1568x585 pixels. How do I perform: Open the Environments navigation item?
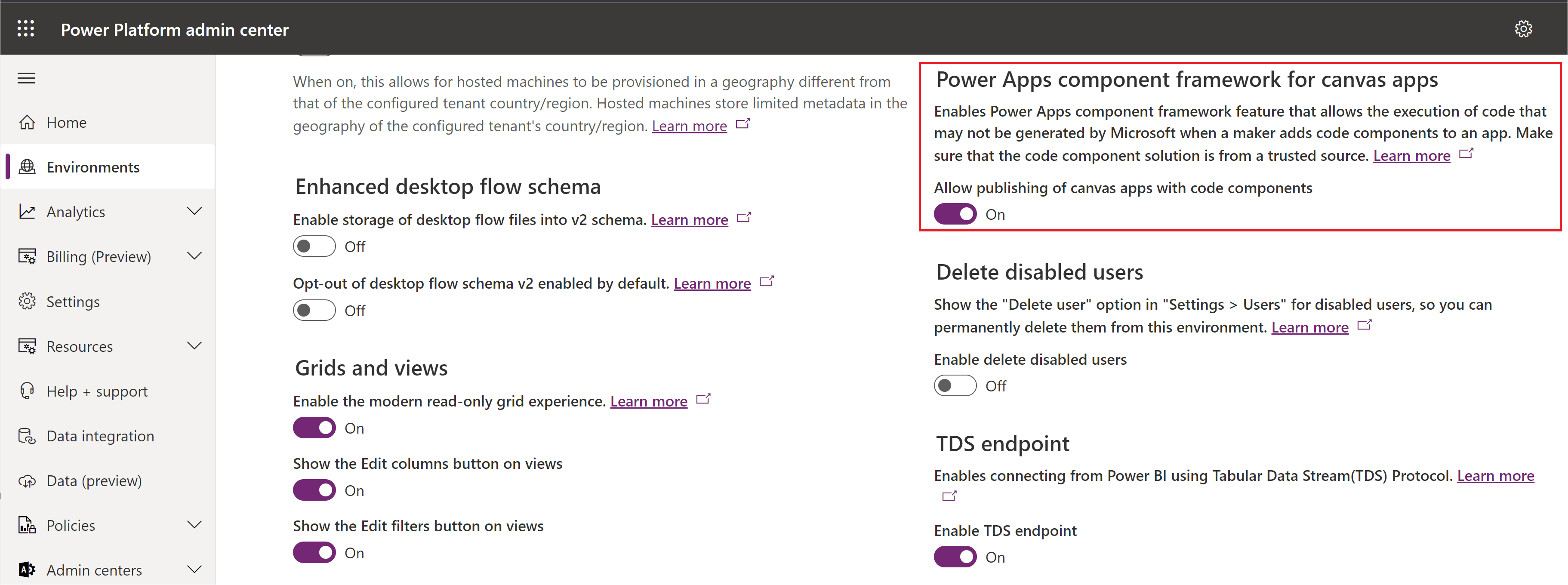pyautogui.click(x=92, y=167)
